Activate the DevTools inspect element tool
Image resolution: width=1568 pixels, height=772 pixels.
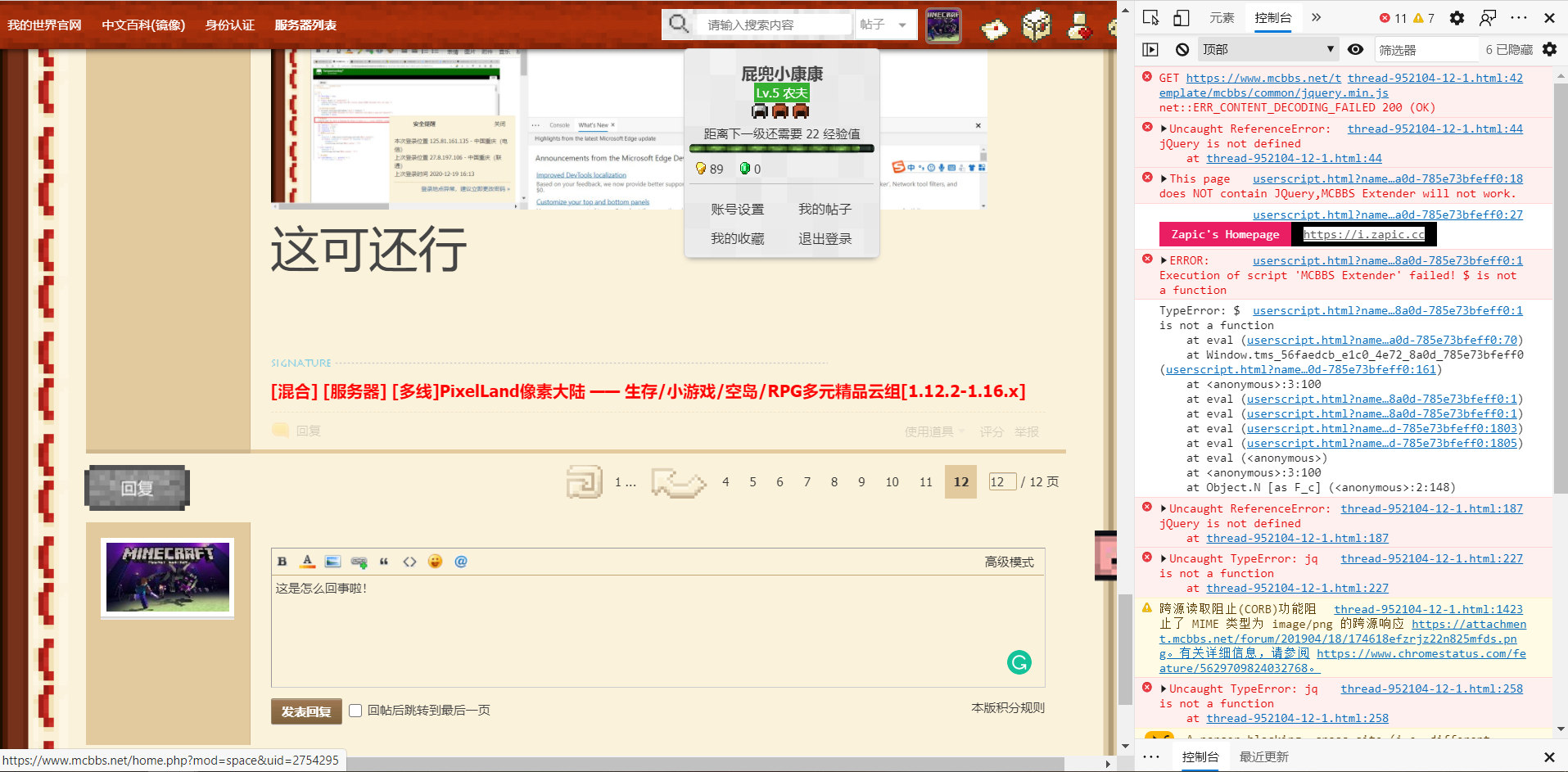[x=1150, y=18]
